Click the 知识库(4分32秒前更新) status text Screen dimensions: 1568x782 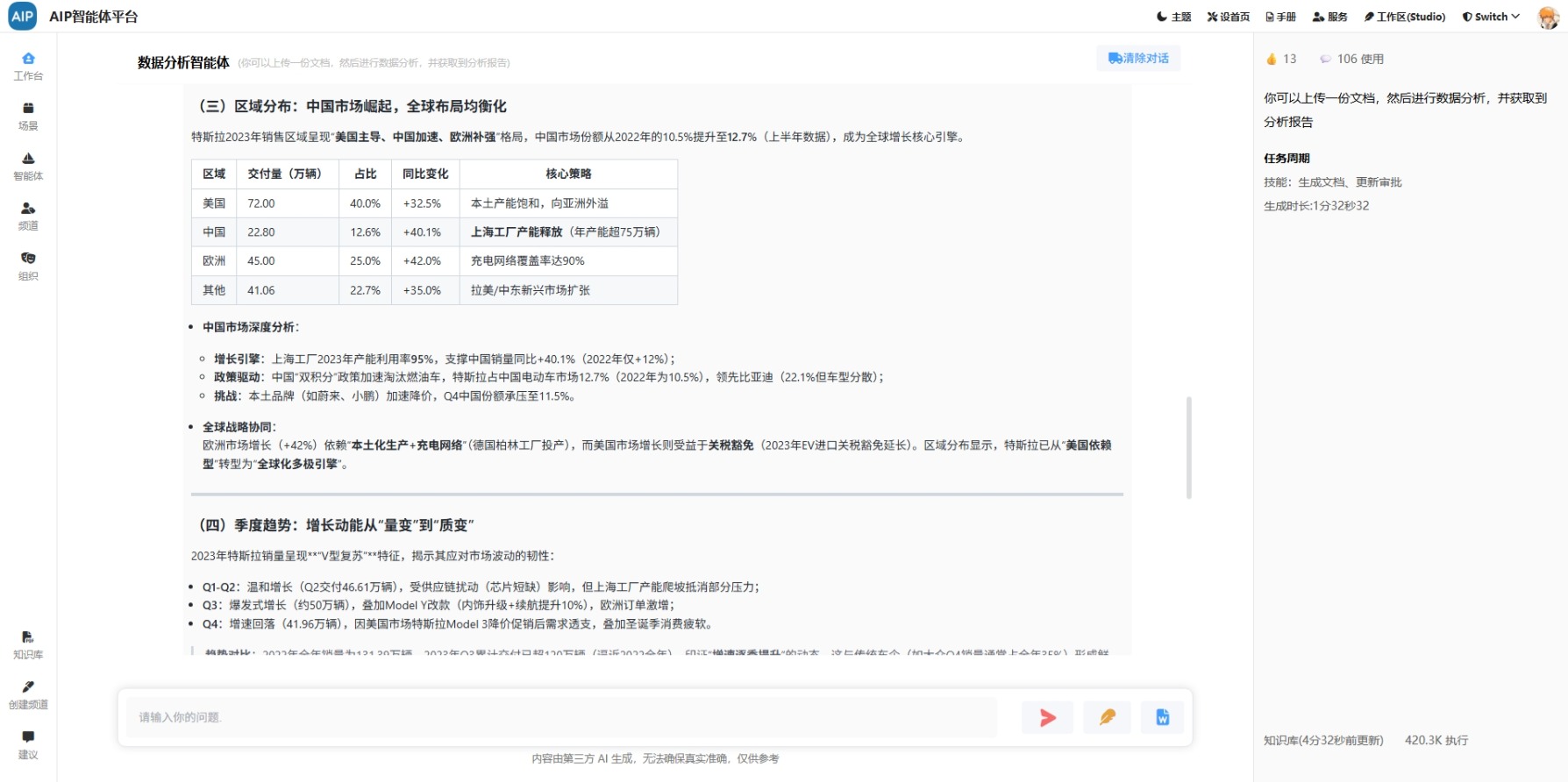click(1323, 740)
